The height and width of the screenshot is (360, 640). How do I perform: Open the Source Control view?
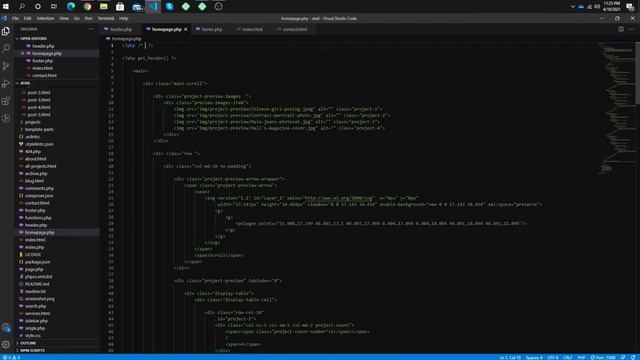pos(6,66)
